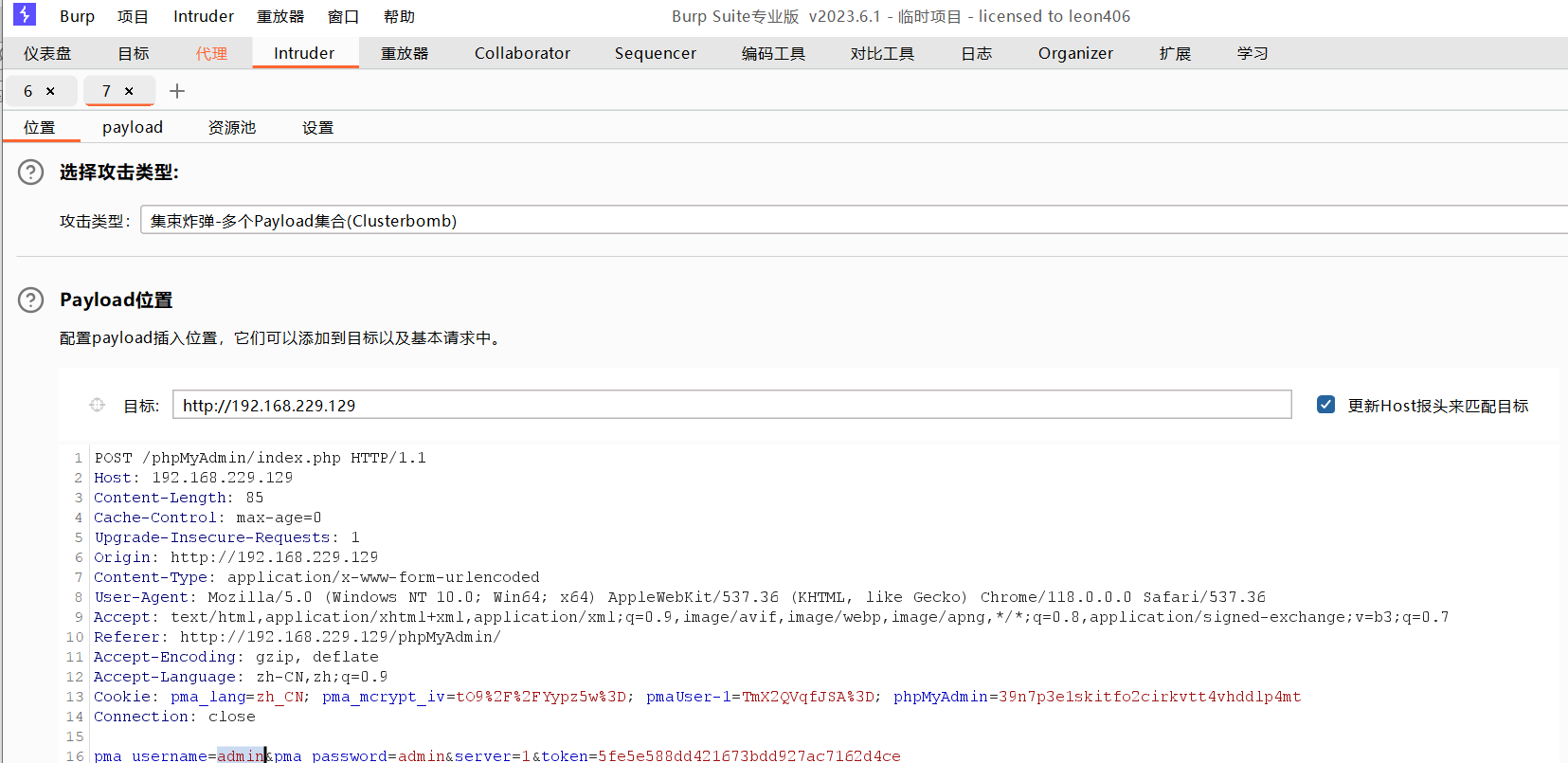Open the 日志 tab
Image resolution: width=1568 pixels, height=763 pixels.
coord(976,53)
